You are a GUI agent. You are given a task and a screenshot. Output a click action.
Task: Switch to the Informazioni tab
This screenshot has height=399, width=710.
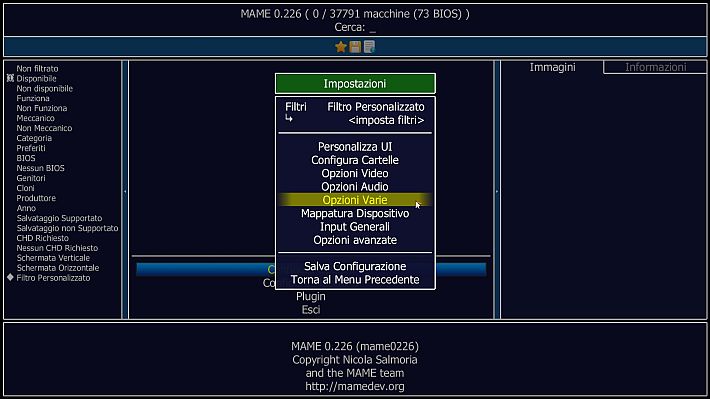pyautogui.click(x=655, y=67)
